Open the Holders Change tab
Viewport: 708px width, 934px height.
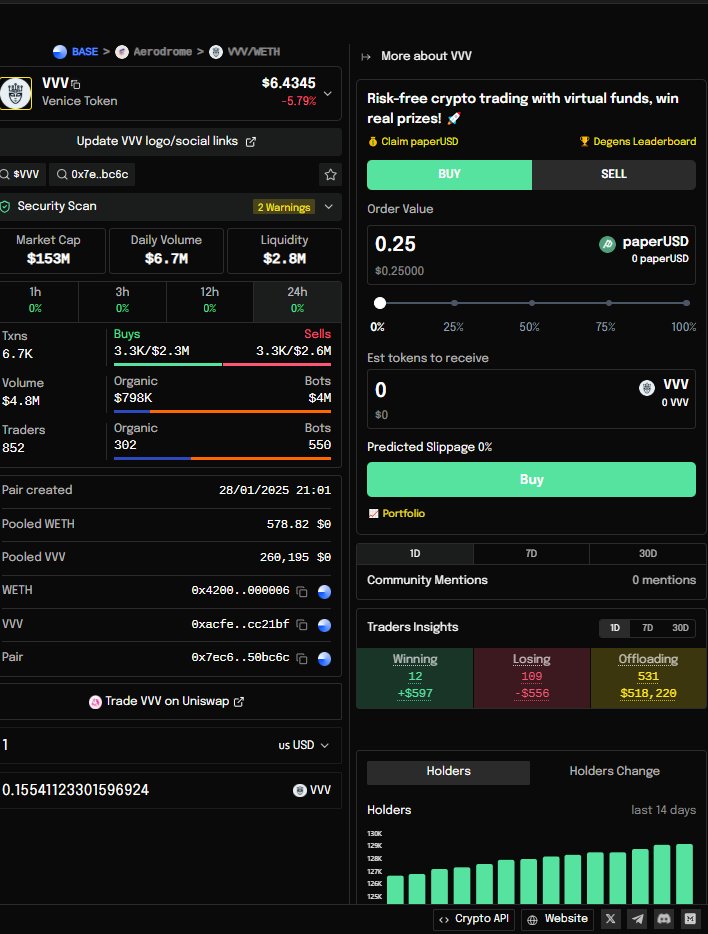click(614, 771)
